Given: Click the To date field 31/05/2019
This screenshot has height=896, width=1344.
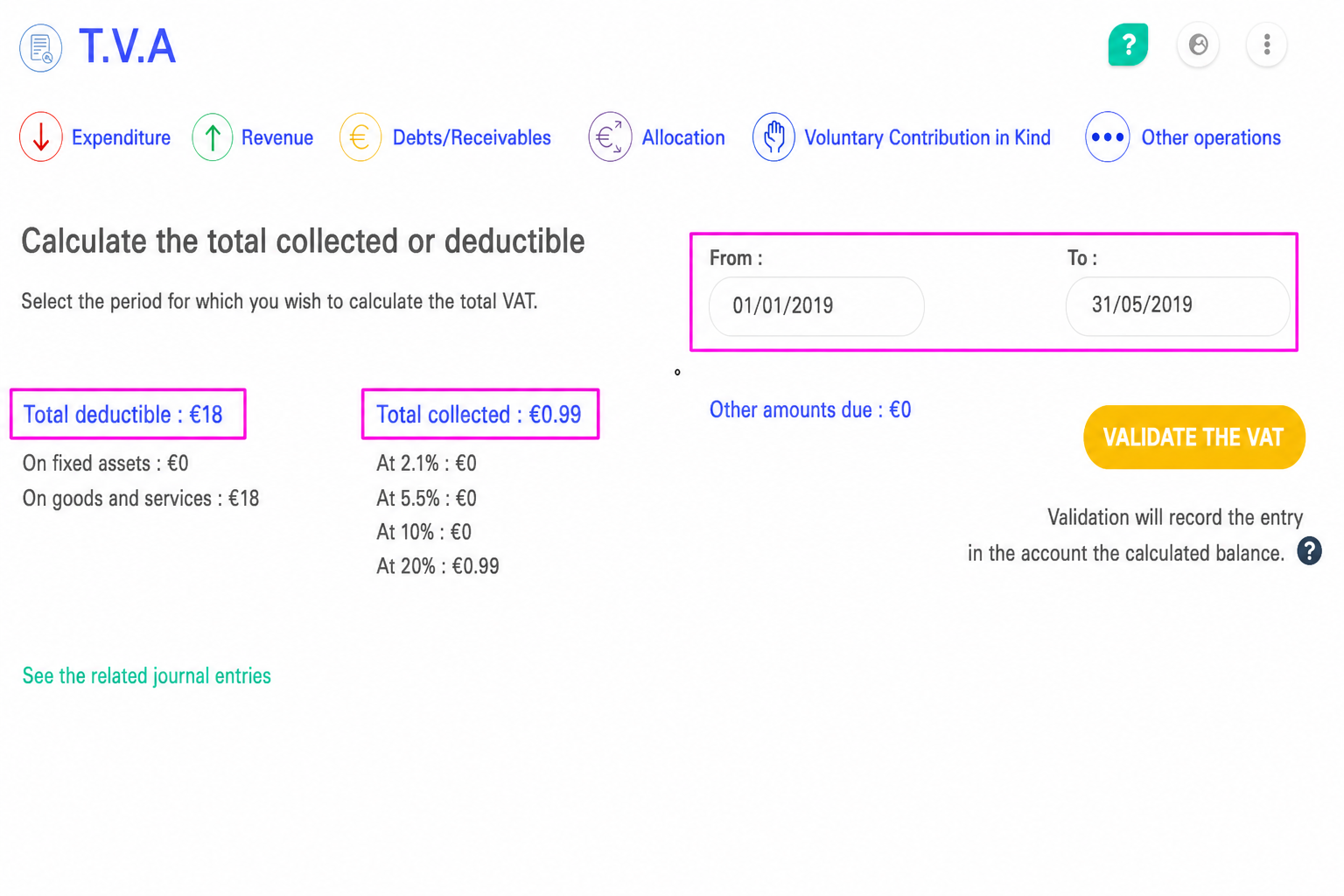Looking at the screenshot, I should [x=1178, y=306].
